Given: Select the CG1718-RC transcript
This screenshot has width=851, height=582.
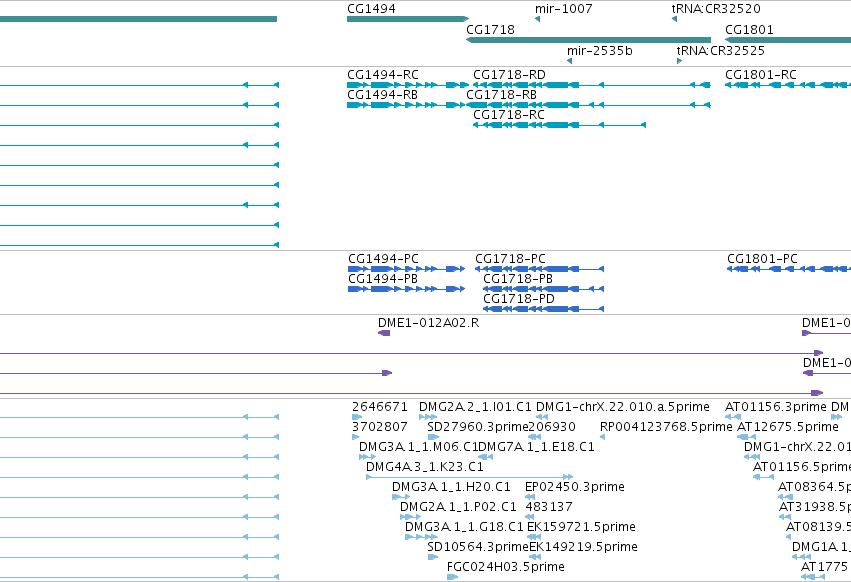Looking at the screenshot, I should pos(560,125).
